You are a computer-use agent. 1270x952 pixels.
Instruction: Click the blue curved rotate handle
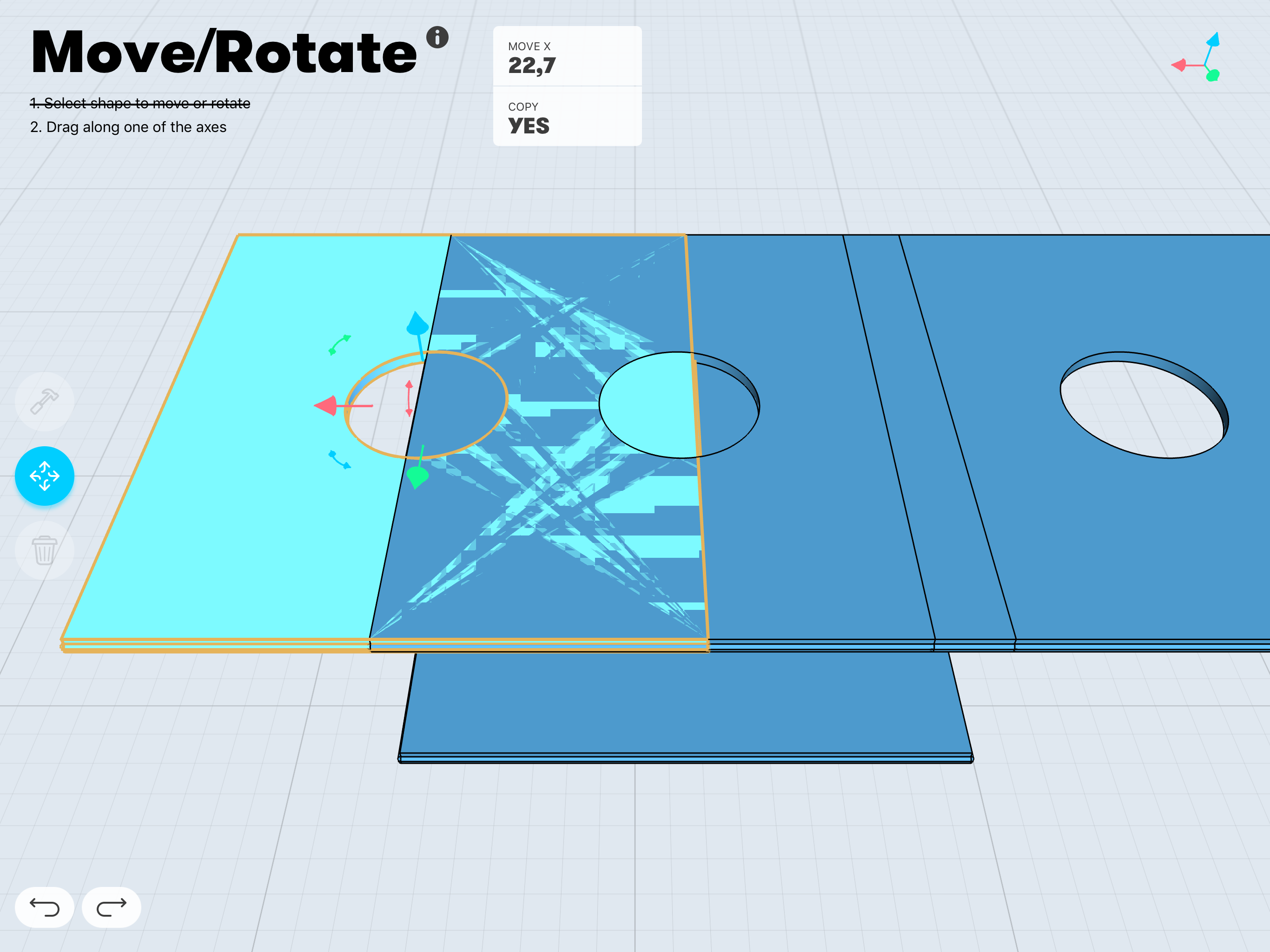coord(339,460)
